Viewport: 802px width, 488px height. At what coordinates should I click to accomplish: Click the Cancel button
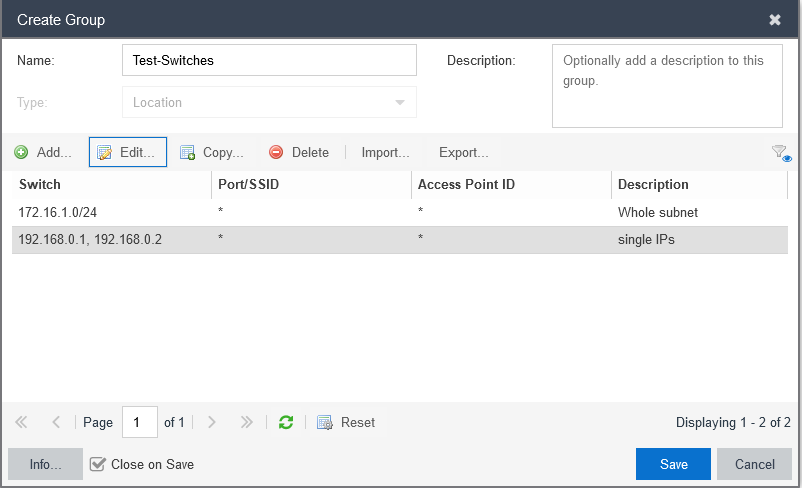(754, 464)
